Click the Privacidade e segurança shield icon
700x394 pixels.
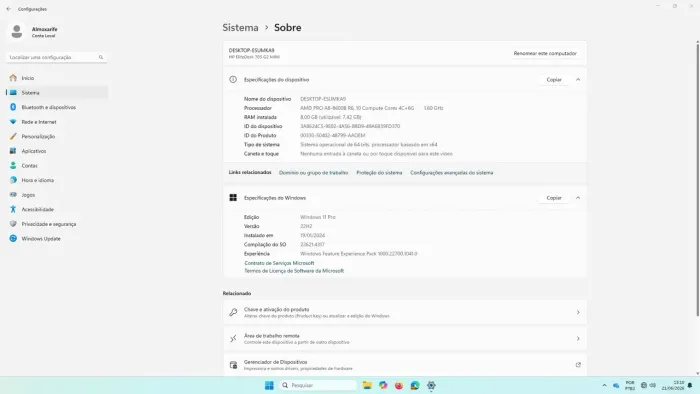point(13,224)
